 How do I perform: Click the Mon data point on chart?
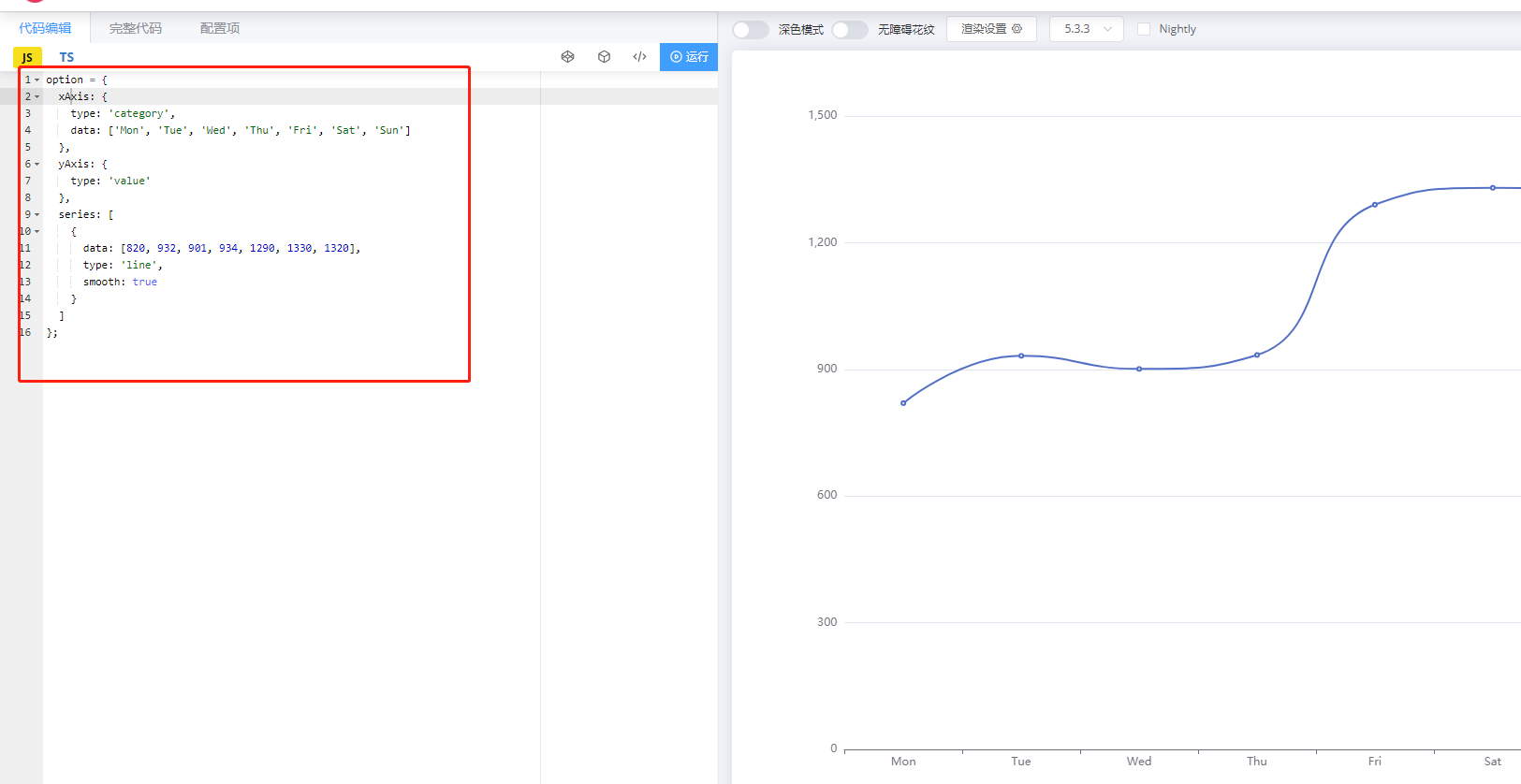903,403
